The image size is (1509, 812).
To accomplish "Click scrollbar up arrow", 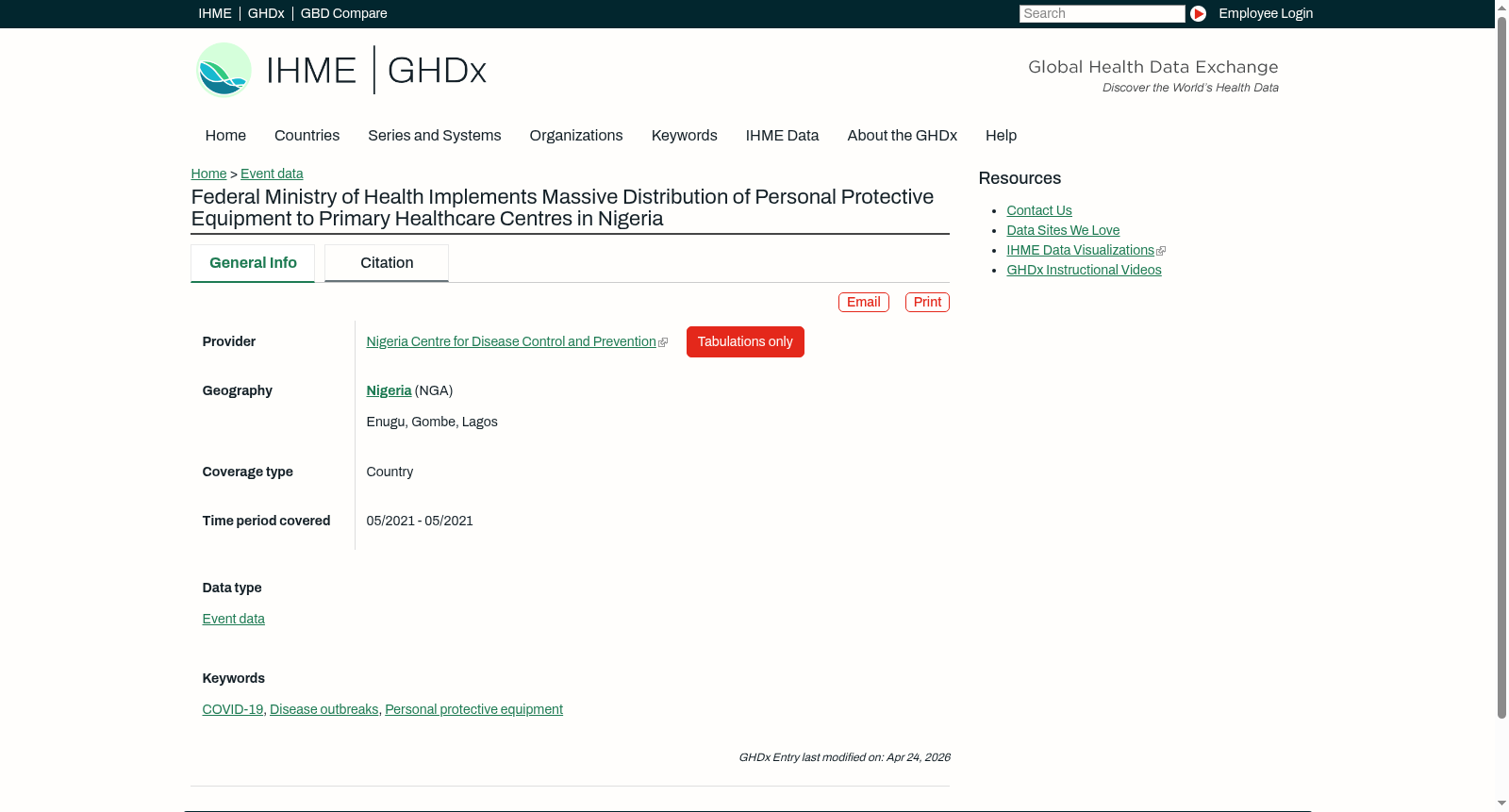I will tap(1501, 8).
